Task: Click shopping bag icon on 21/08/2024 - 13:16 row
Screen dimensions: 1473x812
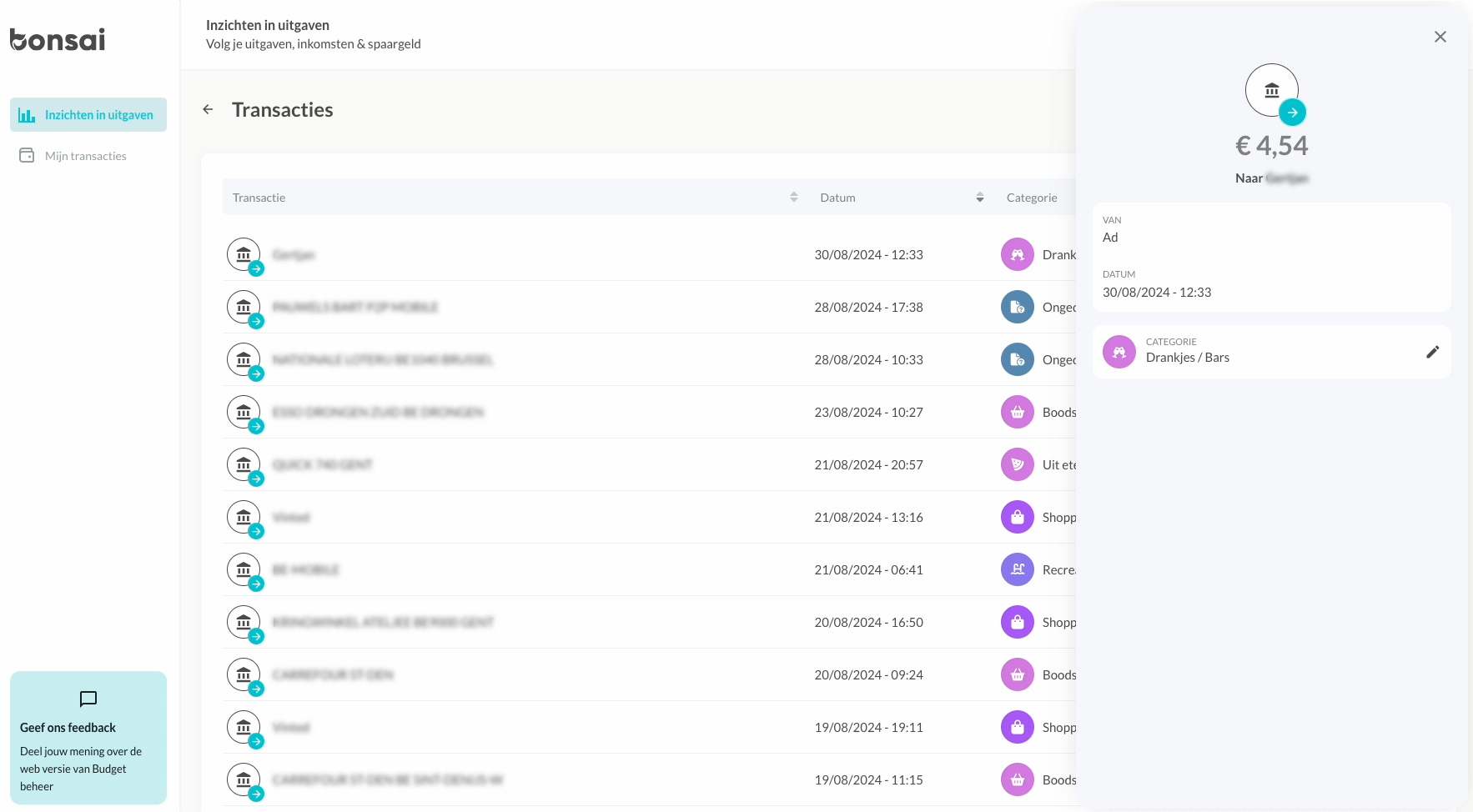Action: click(x=1018, y=518)
